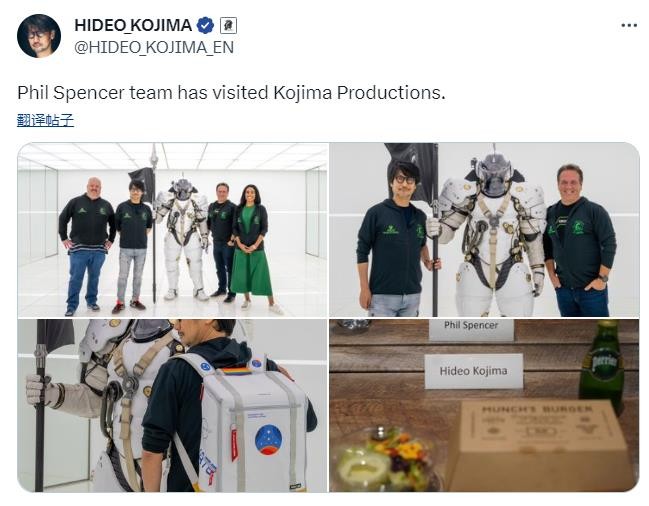Click the rainbow stripe on the backpack

pos(237,371)
